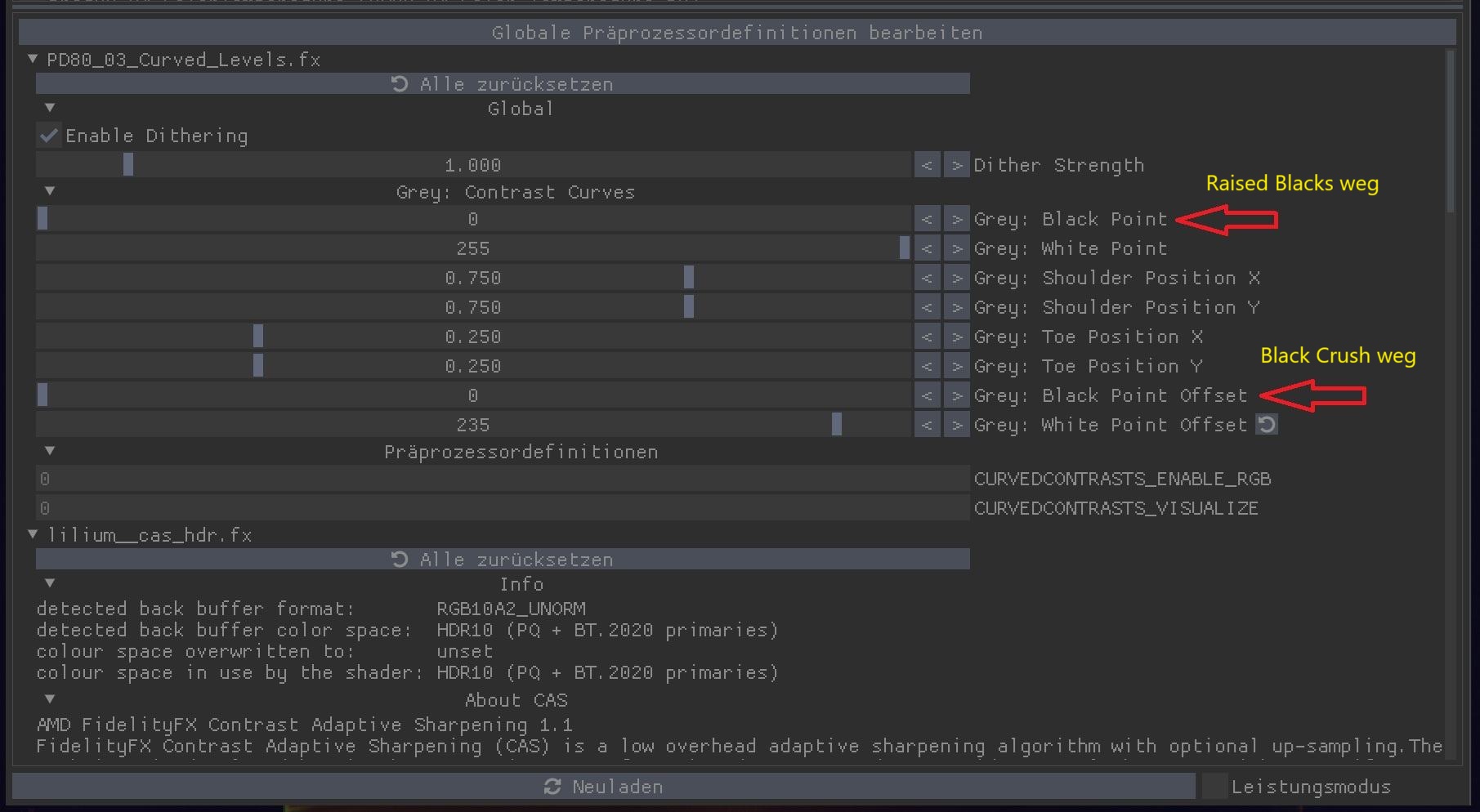1480x812 pixels.
Task: Increase Shoulder Position X with the right arrow
Action: click(x=956, y=278)
